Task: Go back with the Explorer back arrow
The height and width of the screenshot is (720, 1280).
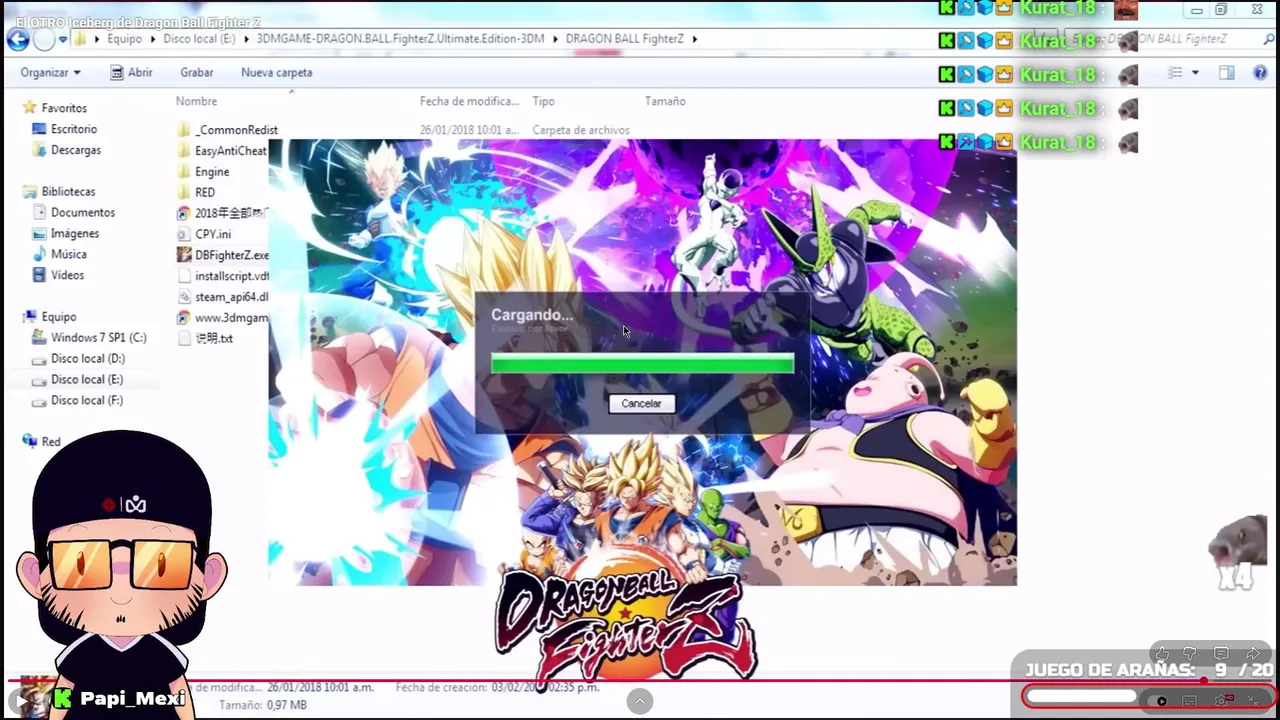Action: pyautogui.click(x=18, y=40)
